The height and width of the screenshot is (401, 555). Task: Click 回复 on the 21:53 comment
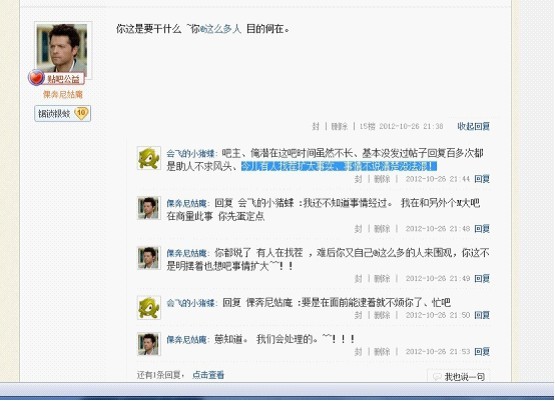pyautogui.click(x=482, y=351)
